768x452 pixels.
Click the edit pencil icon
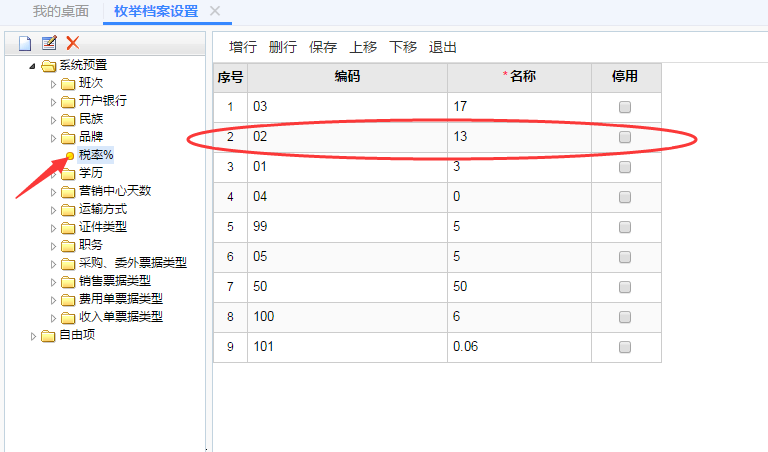coord(49,43)
